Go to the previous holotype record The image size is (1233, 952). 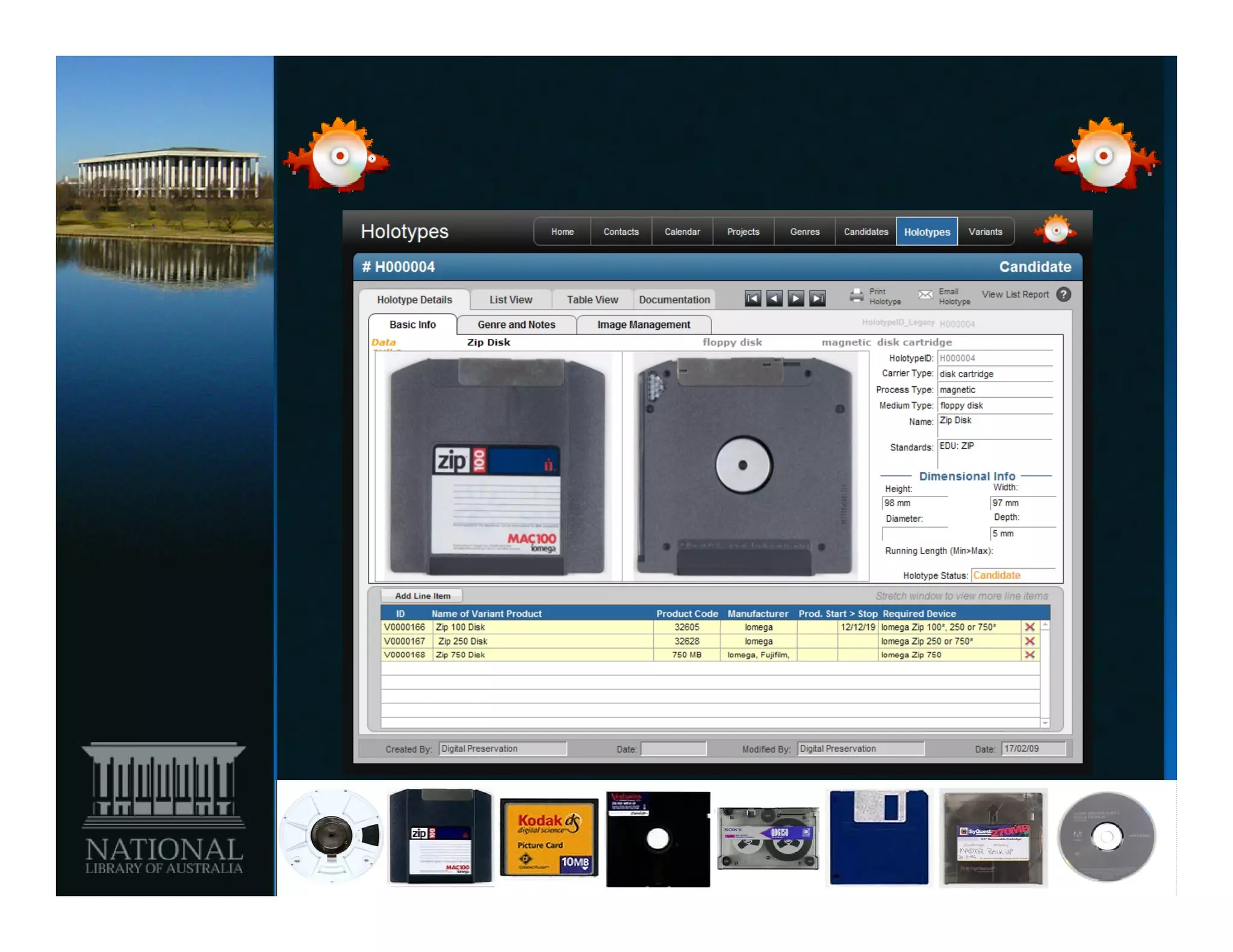[x=774, y=298]
